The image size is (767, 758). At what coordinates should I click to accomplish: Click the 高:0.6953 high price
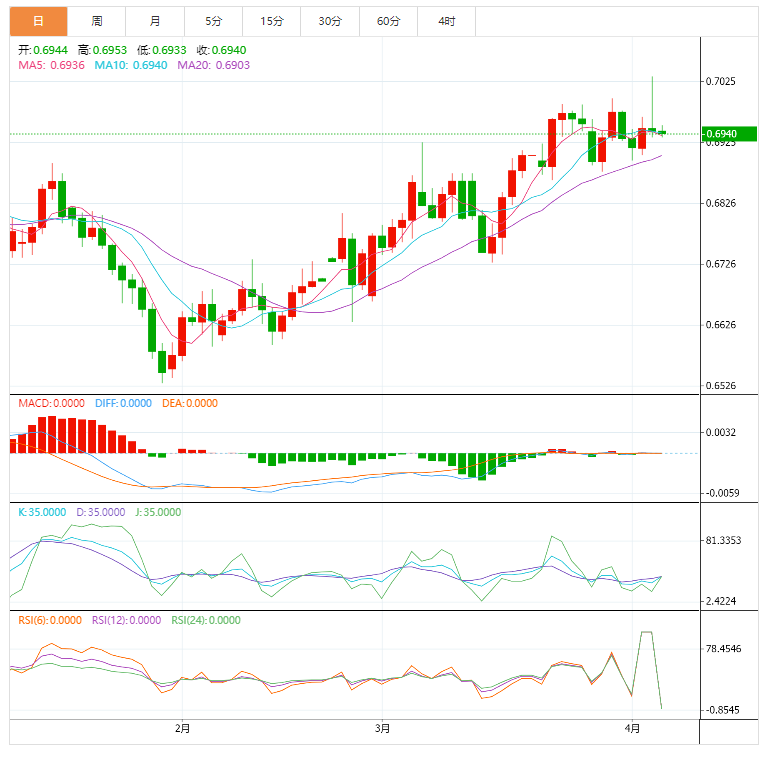[102, 50]
